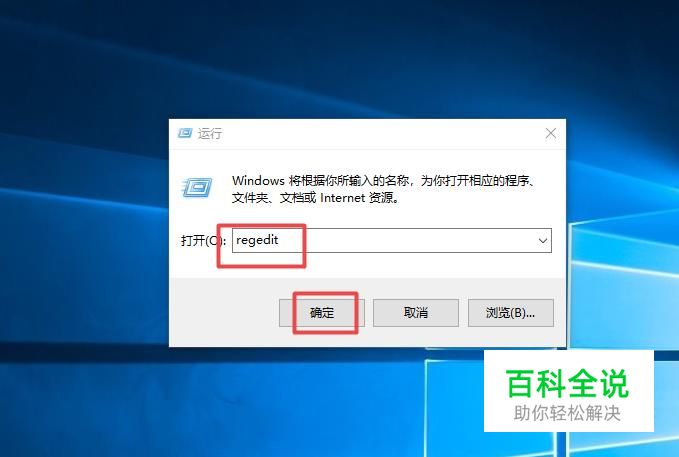Click the regedit text in the open field
Viewport: 679px width, 457px height.
(257, 240)
